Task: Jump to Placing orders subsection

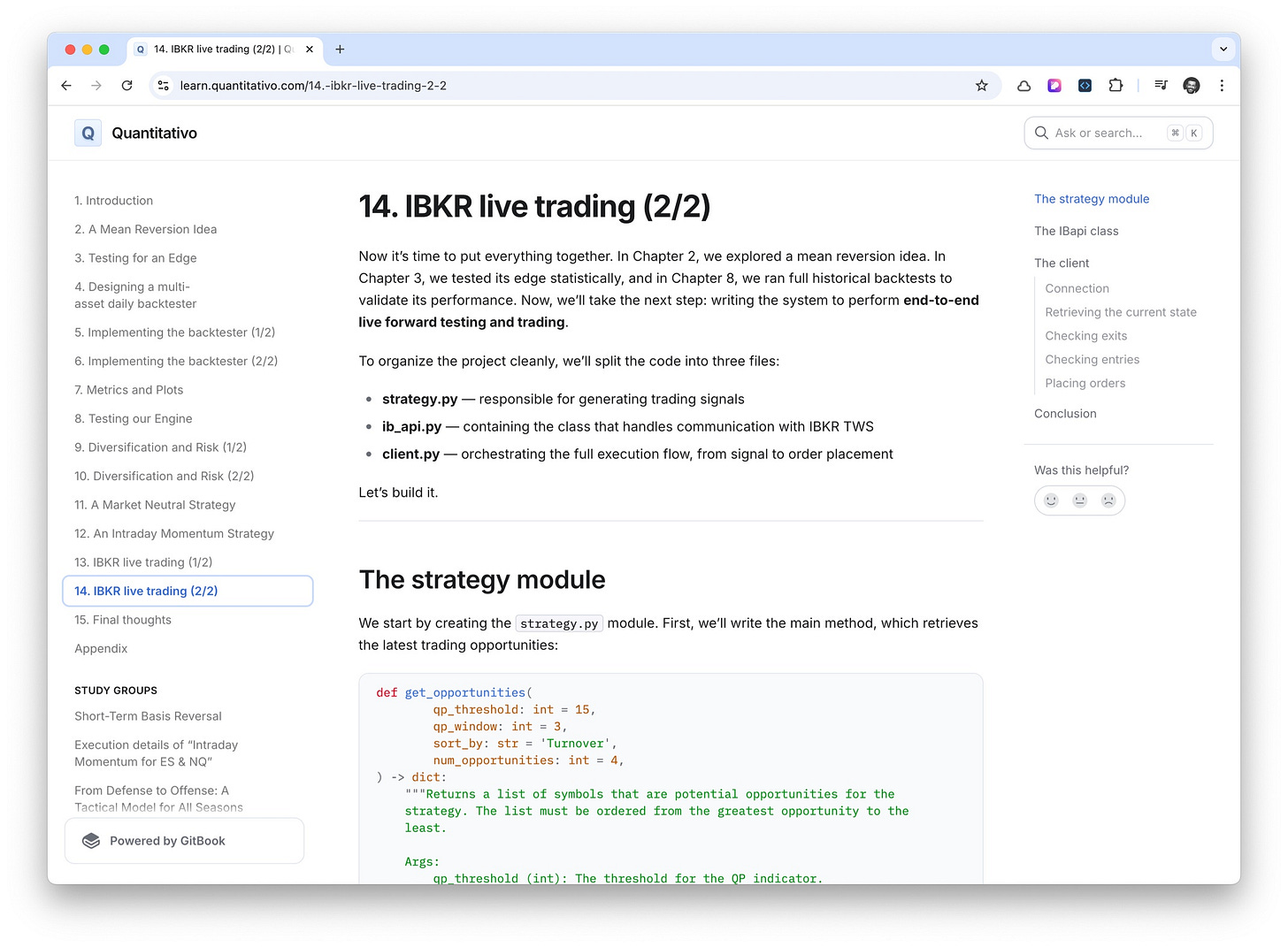Action: click(1085, 383)
